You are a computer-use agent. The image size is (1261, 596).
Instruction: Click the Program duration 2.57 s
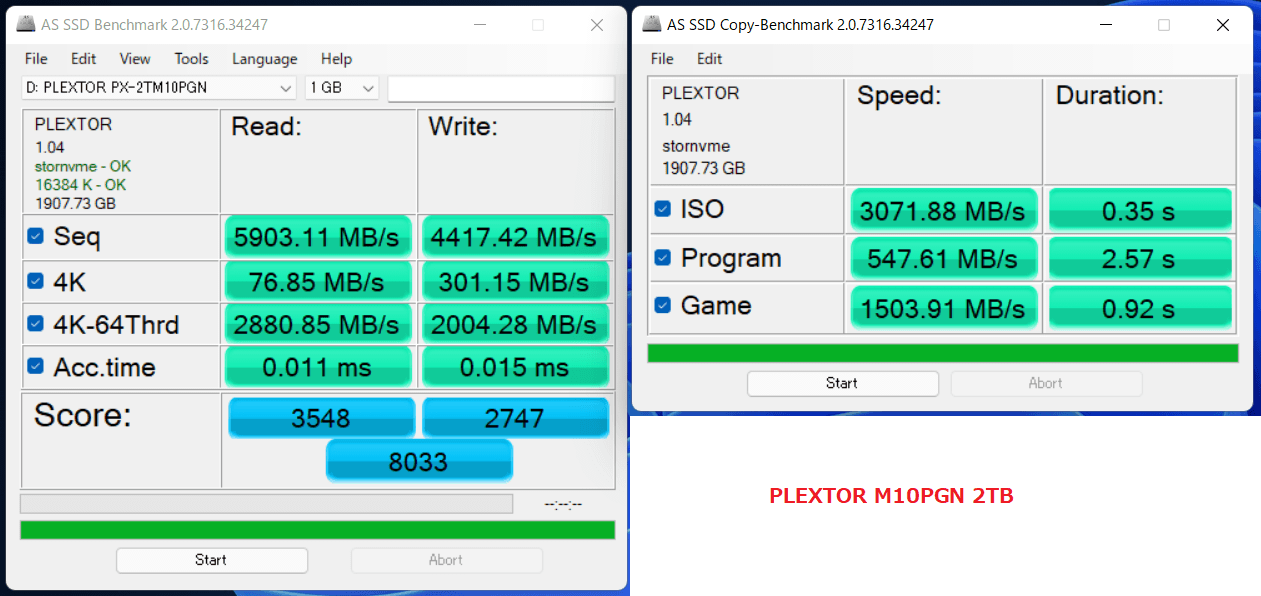(x=1141, y=259)
